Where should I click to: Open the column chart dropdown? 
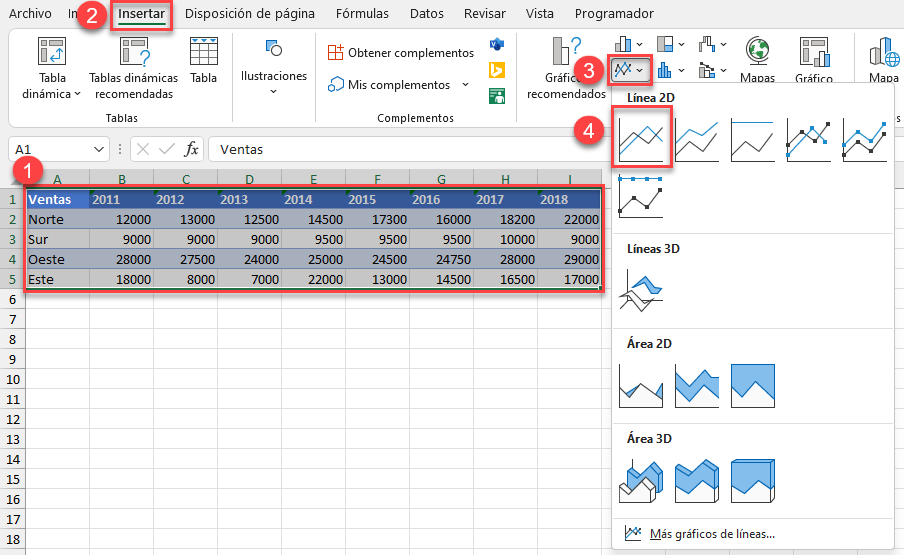[629, 44]
